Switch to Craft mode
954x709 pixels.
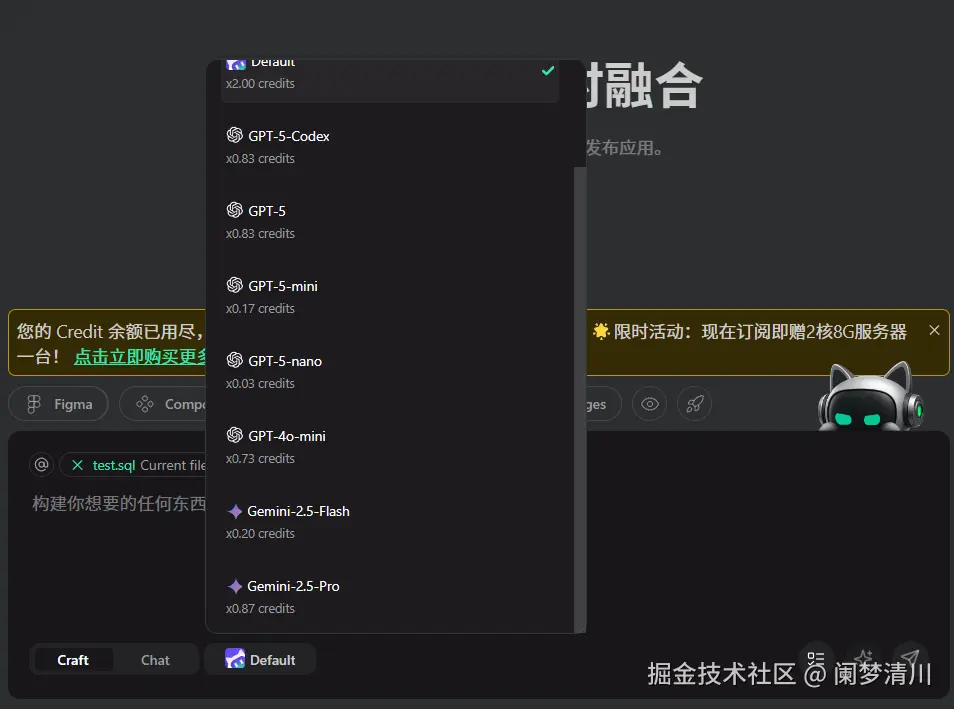[73, 660]
